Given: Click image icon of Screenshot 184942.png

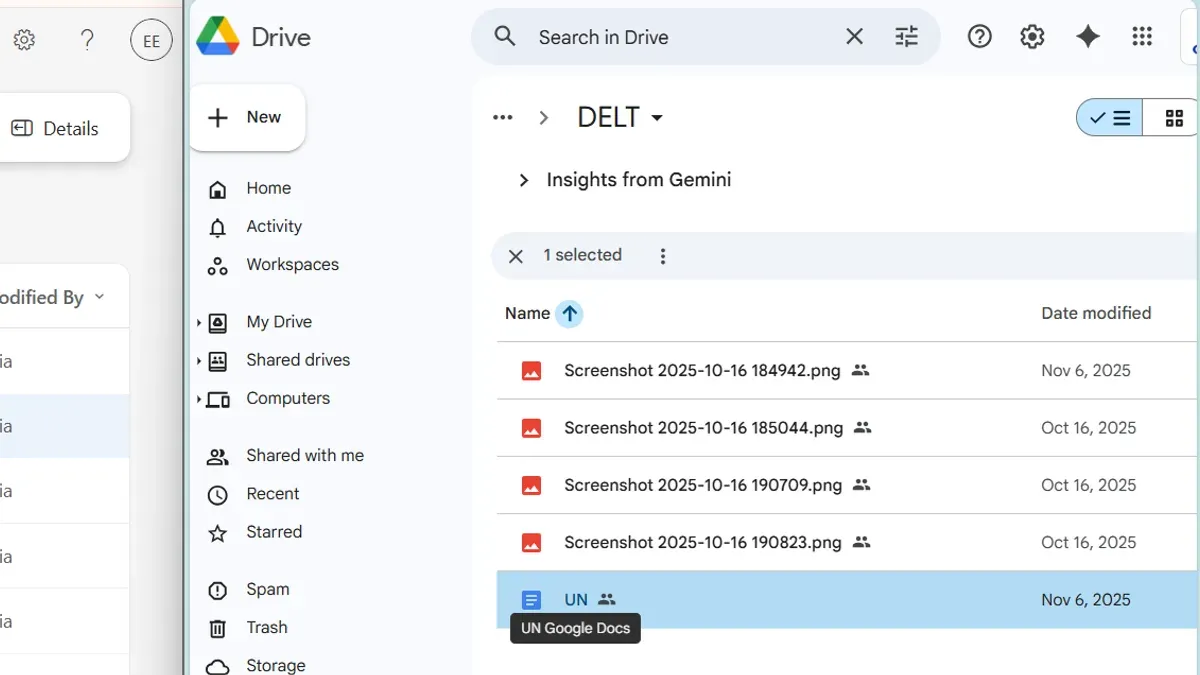Looking at the screenshot, I should pos(531,371).
